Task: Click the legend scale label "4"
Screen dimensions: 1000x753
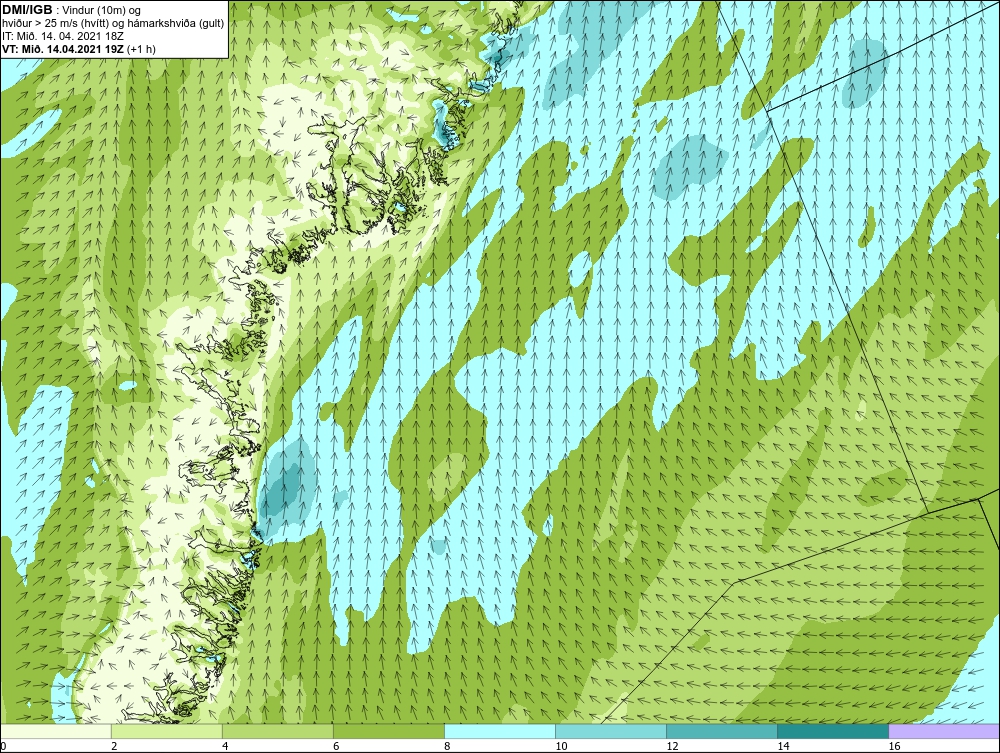Action: coord(224,747)
